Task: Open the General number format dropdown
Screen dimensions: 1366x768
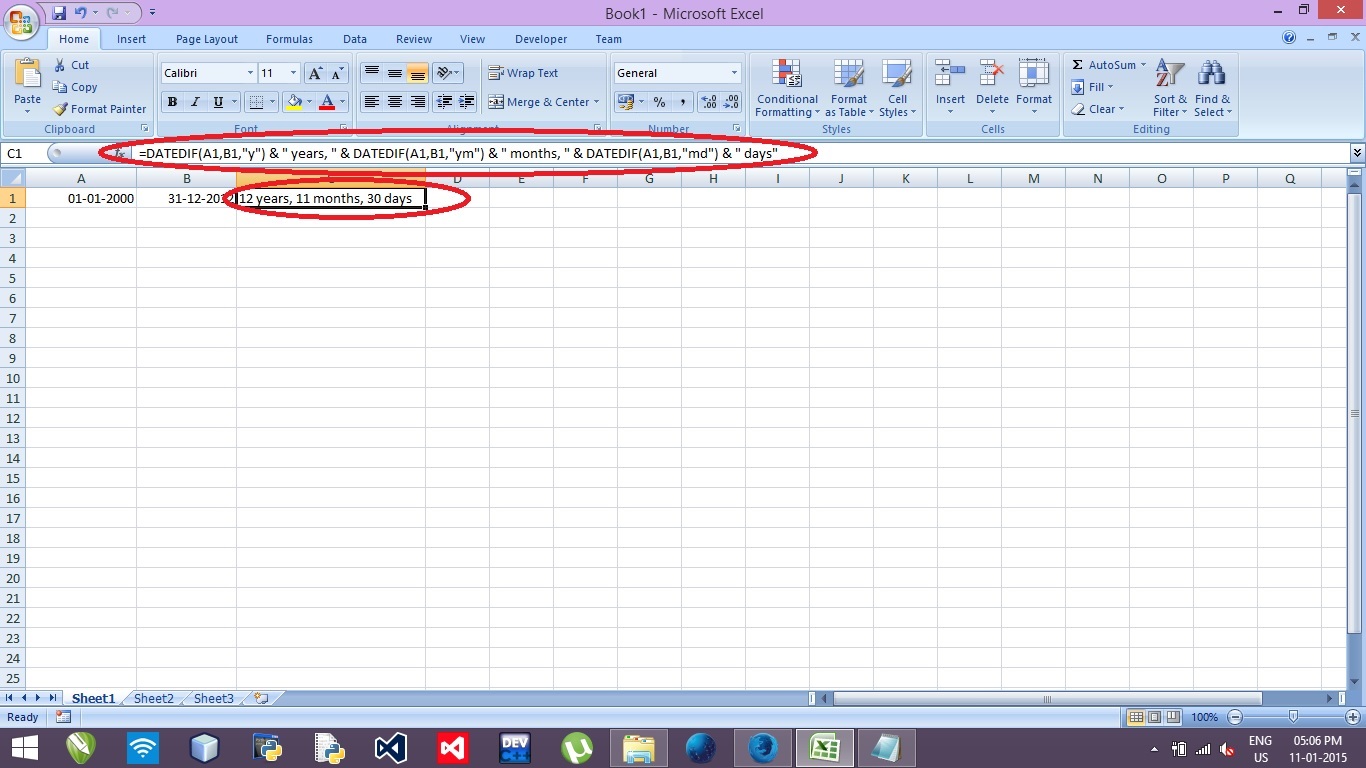Action: tap(734, 73)
